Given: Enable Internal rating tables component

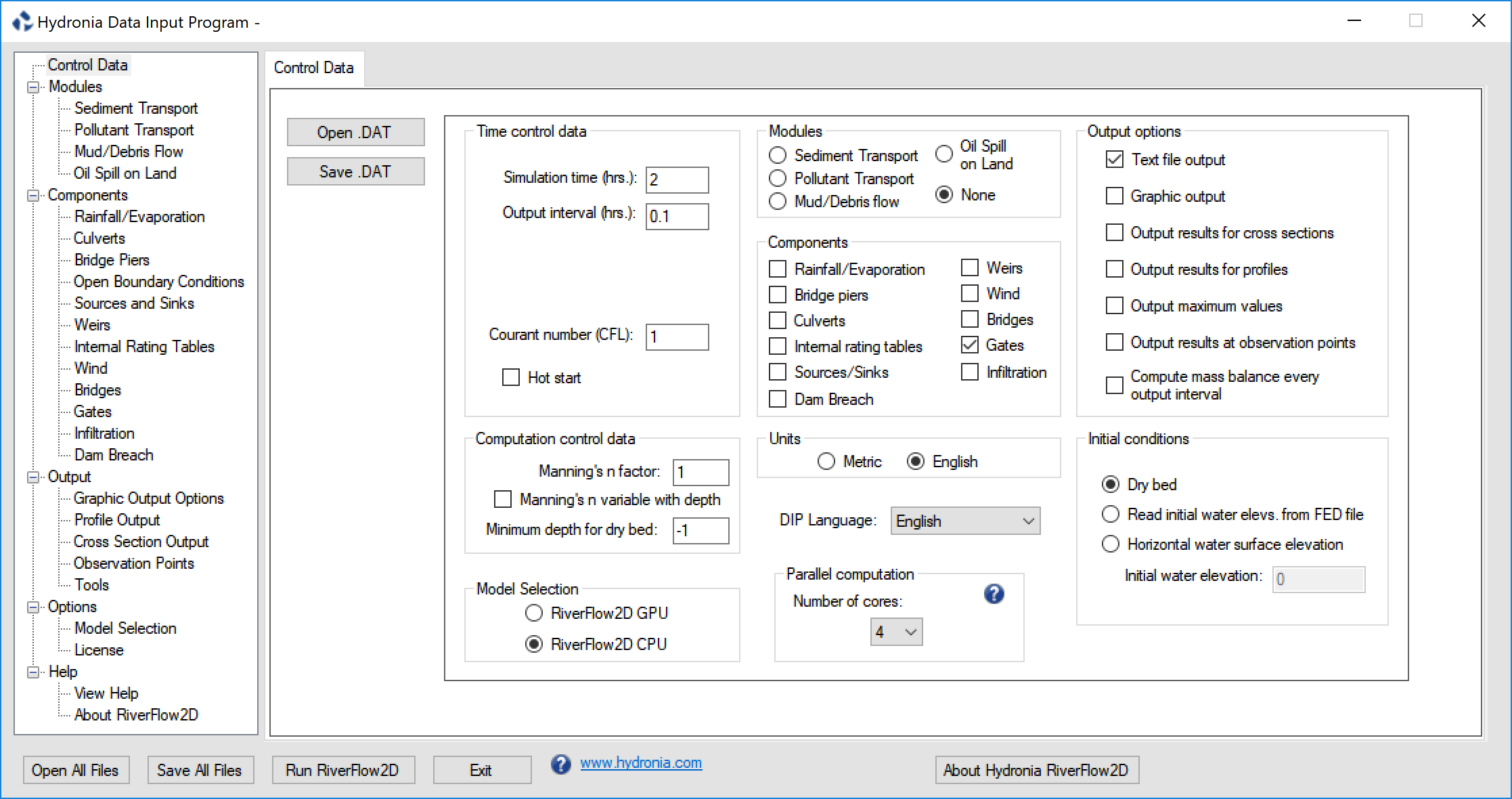Looking at the screenshot, I should coord(778,346).
